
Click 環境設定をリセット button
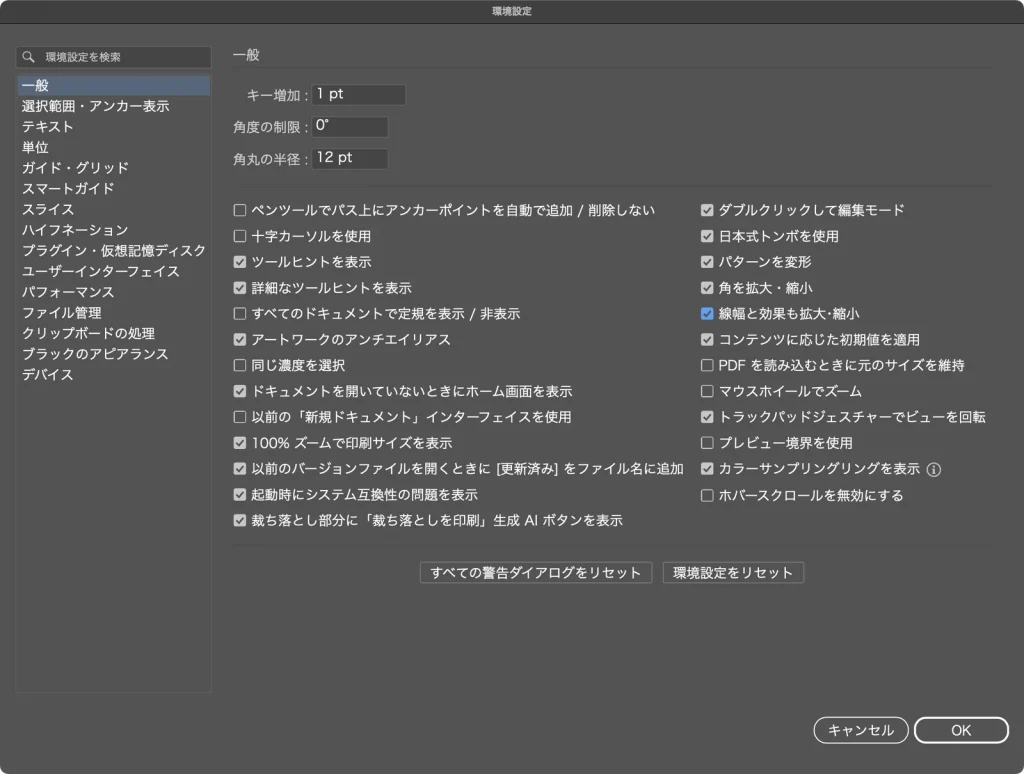coord(733,573)
